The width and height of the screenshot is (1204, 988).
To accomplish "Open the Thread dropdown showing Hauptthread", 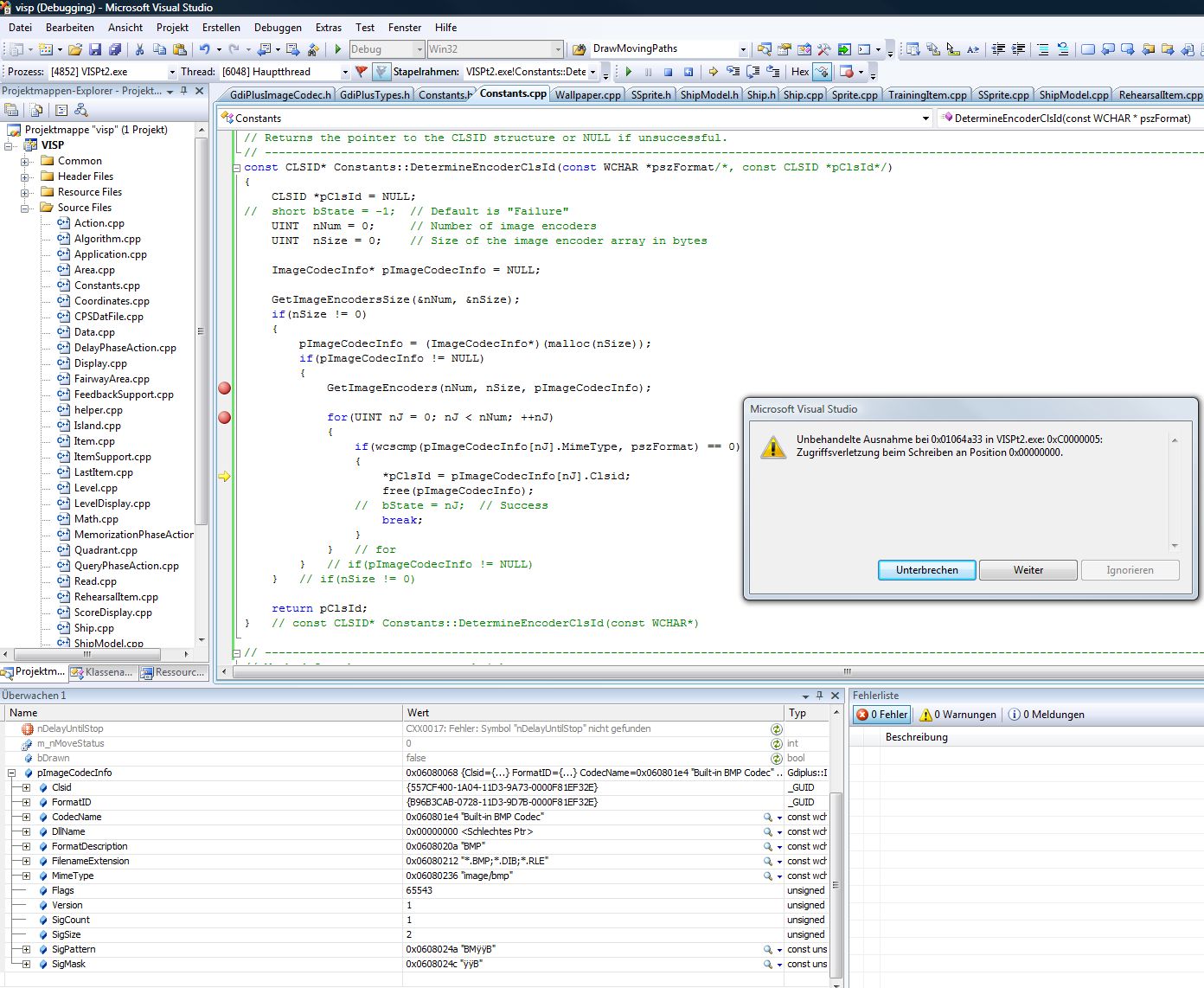I will [345, 72].
